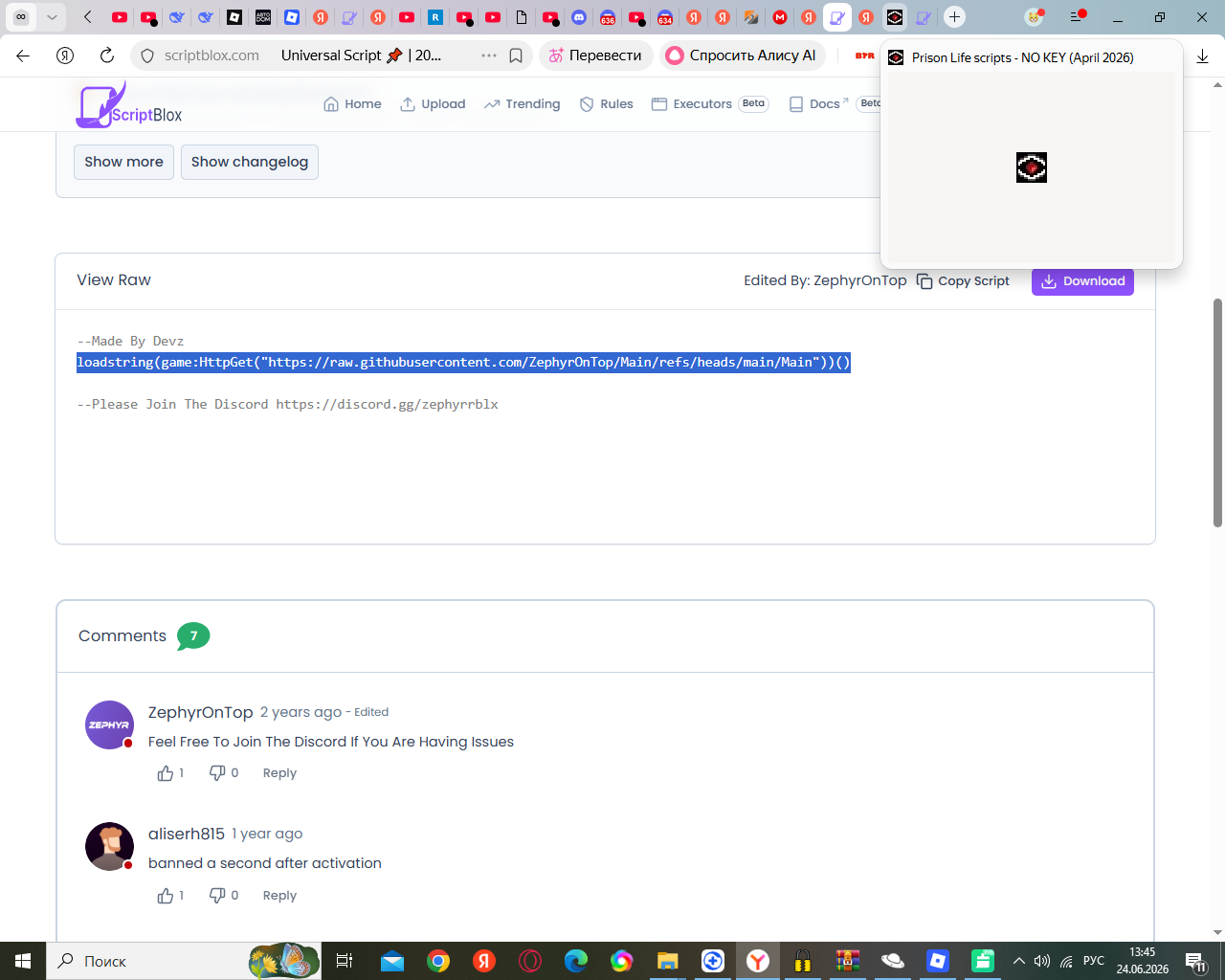Click the ScriptBlox logo
The image size is (1225, 980).
129,104
